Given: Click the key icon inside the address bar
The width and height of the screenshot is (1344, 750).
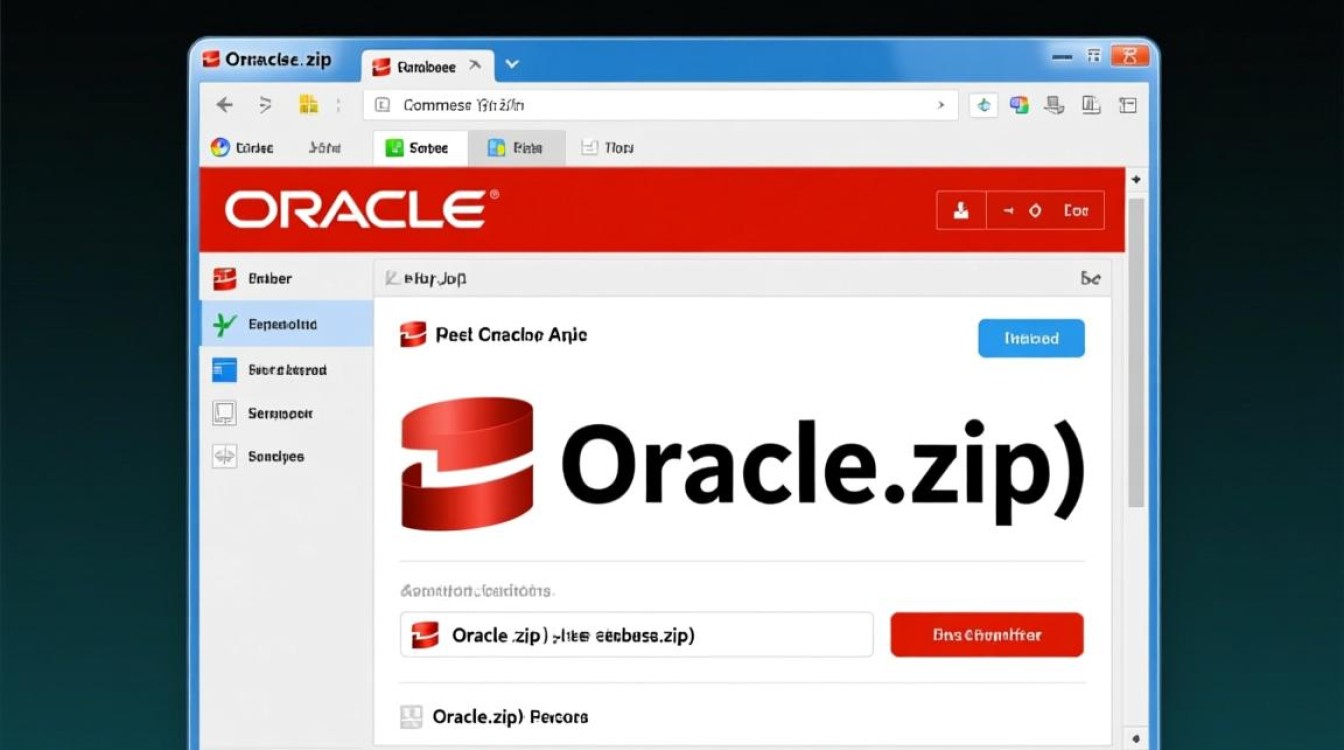Looking at the screenshot, I should tap(383, 104).
